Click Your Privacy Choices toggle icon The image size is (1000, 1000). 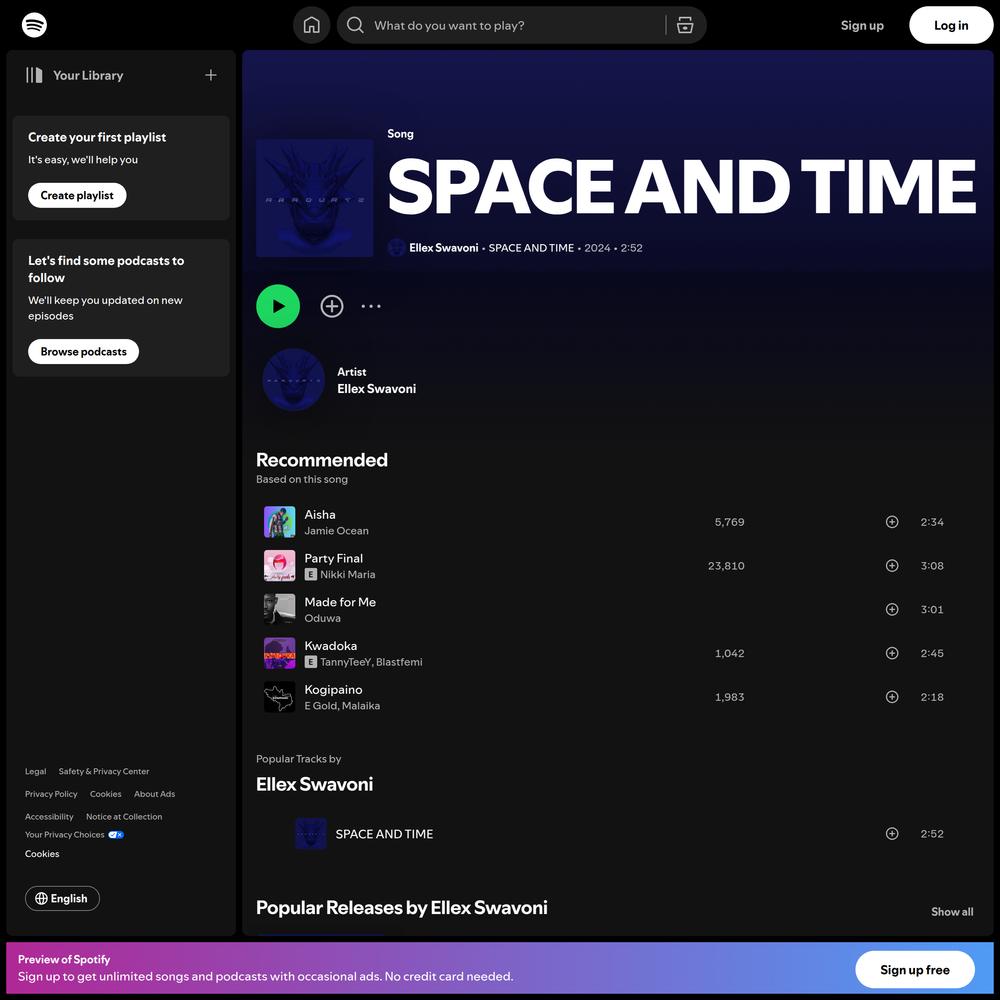(116, 834)
